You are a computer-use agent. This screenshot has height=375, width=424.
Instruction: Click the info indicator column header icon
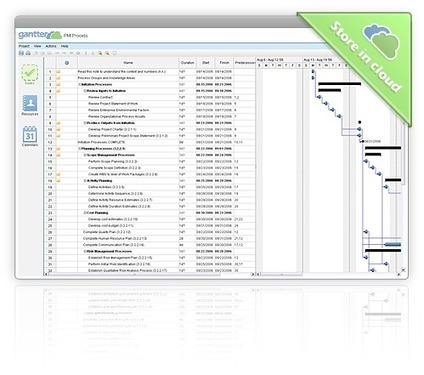pyautogui.click(x=67, y=63)
